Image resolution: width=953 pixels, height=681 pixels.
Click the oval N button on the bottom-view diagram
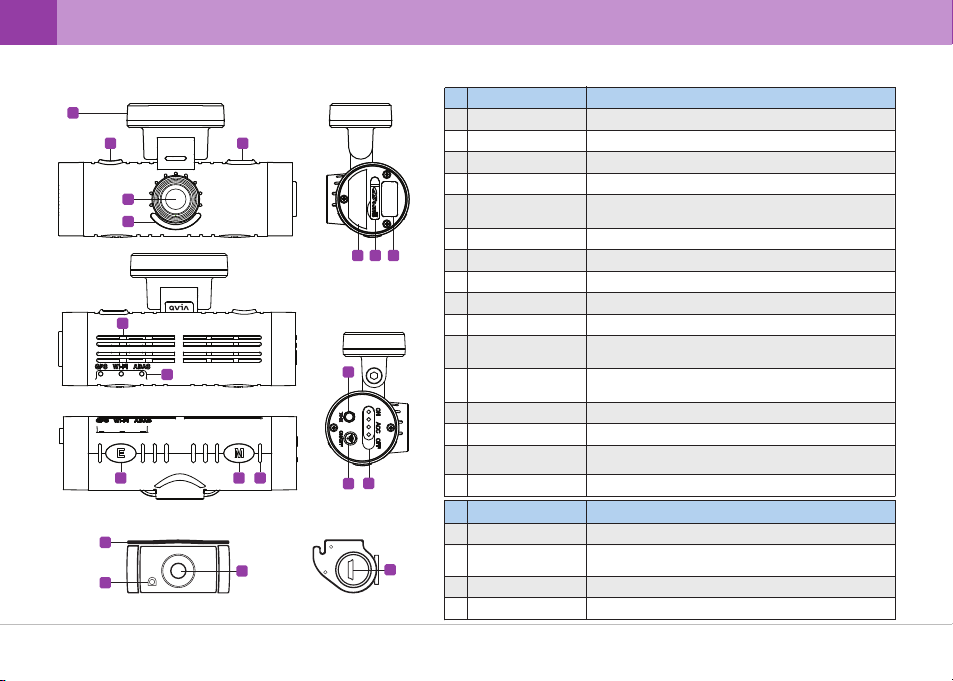239,453
